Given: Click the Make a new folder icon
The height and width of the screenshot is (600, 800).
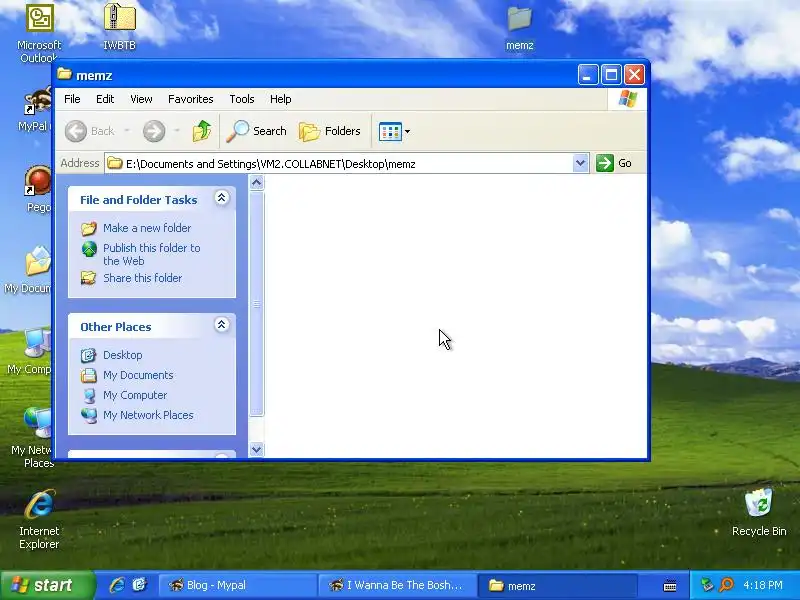Looking at the screenshot, I should coord(89,228).
